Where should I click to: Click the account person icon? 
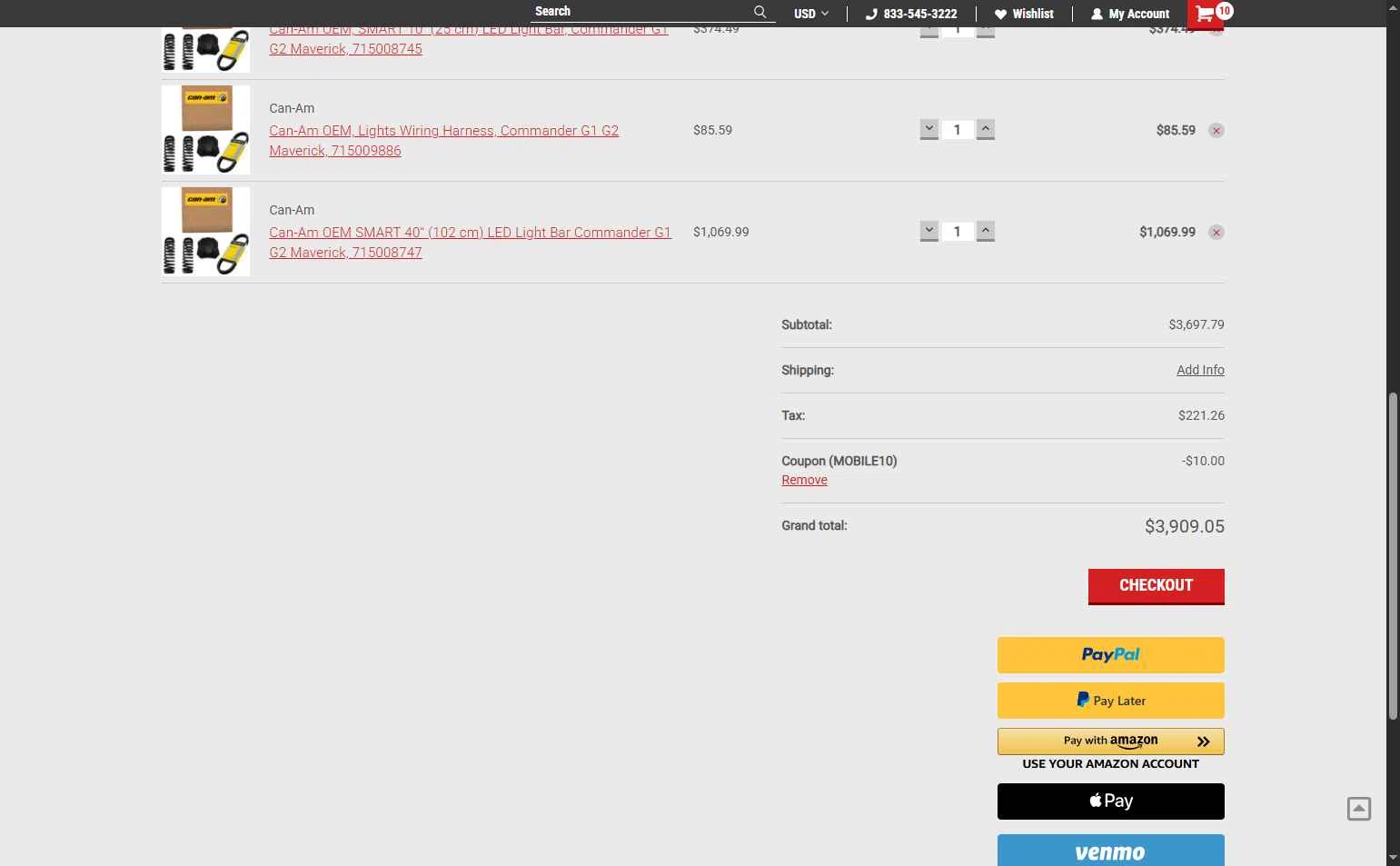coord(1097,14)
